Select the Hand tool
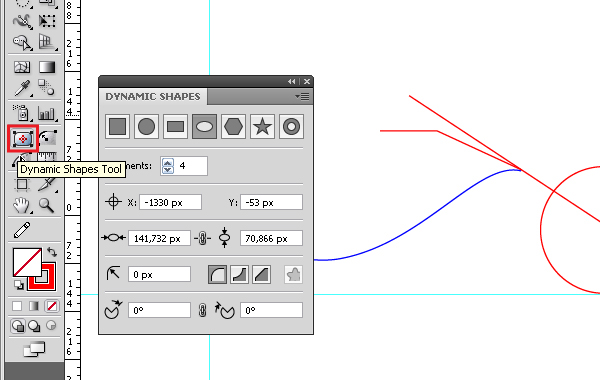The width and height of the screenshot is (600, 380). (21, 205)
